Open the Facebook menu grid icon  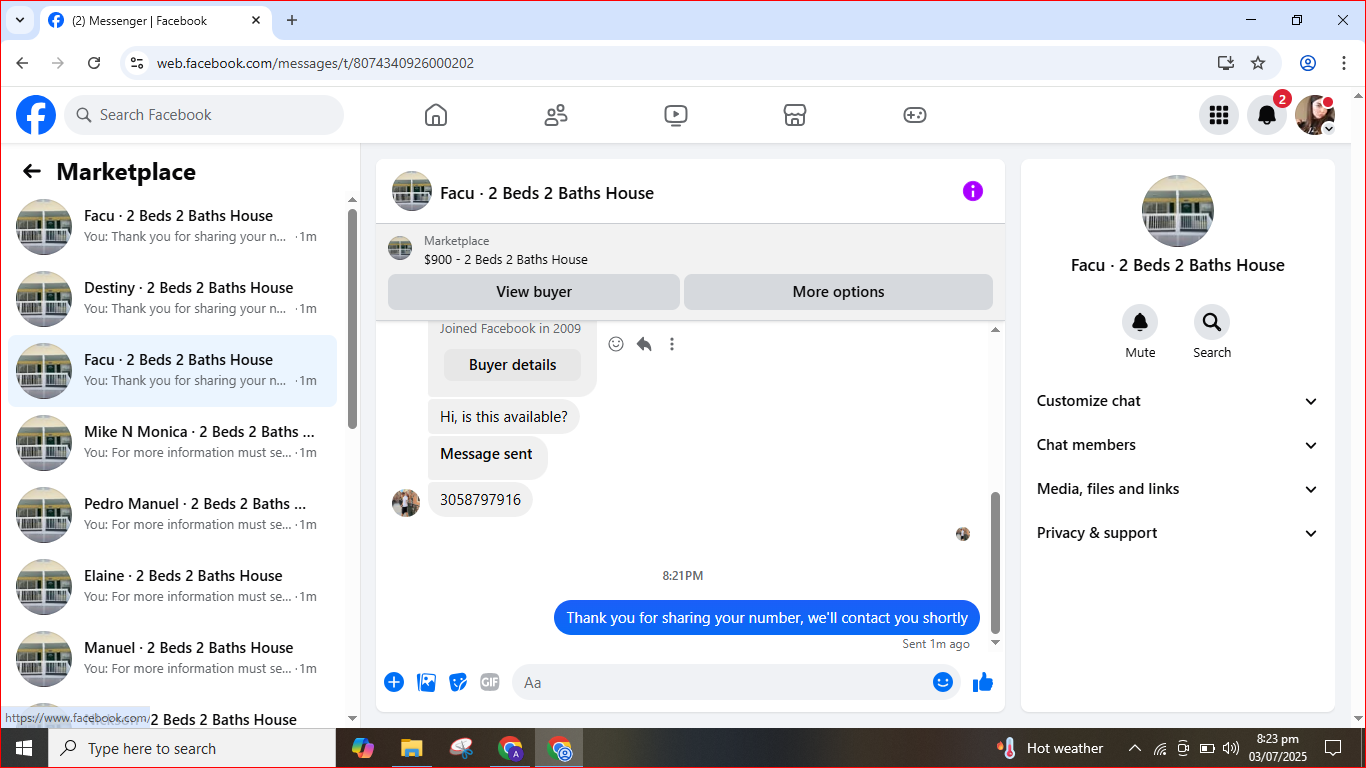[x=1219, y=115]
